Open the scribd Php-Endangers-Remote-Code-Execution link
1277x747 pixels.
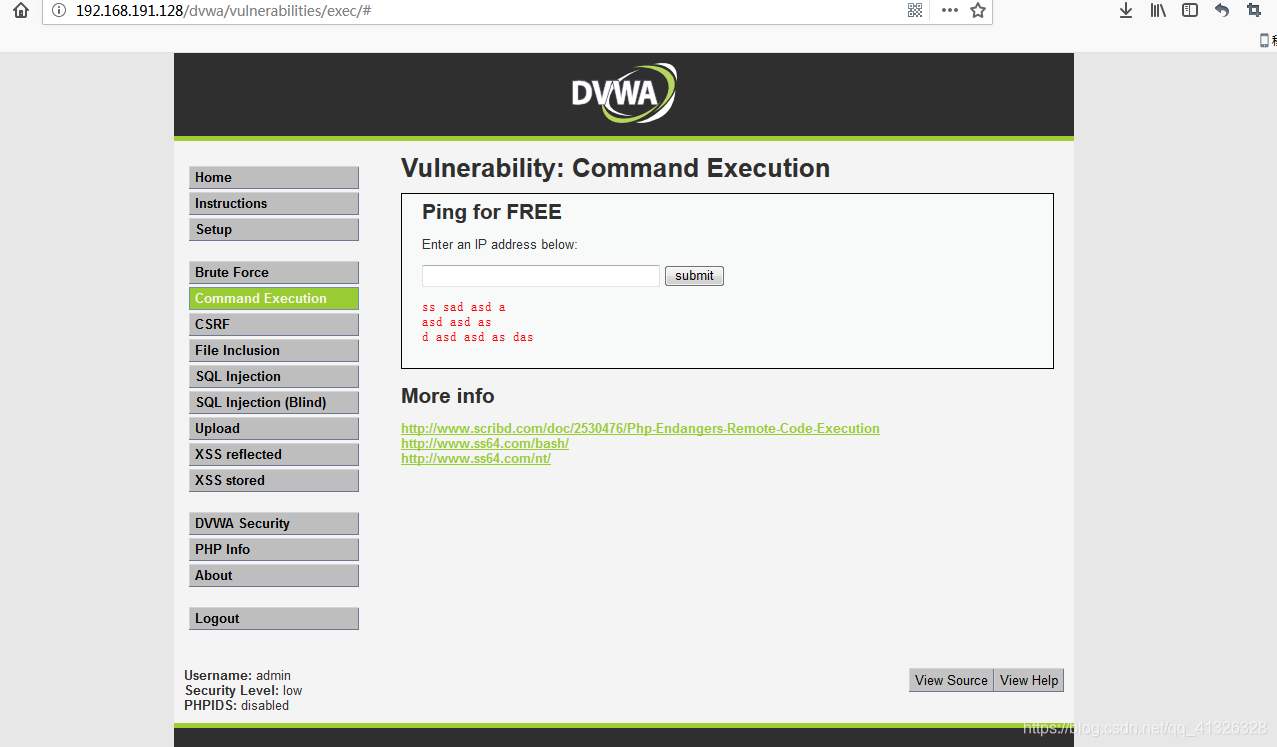[x=640, y=428]
